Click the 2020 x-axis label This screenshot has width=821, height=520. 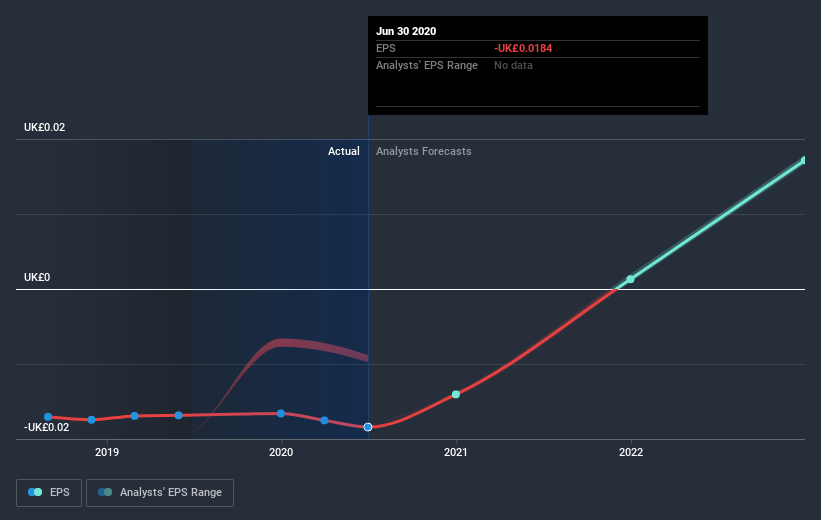(x=281, y=452)
